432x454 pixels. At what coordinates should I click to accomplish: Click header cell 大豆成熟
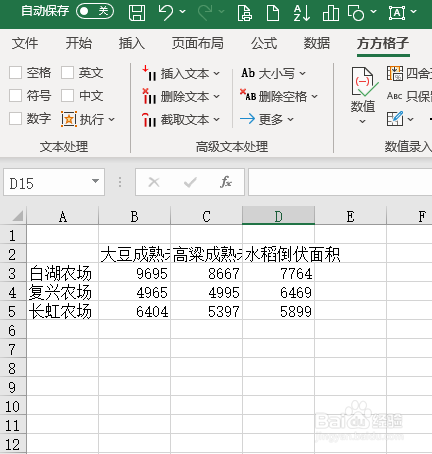pos(135,254)
